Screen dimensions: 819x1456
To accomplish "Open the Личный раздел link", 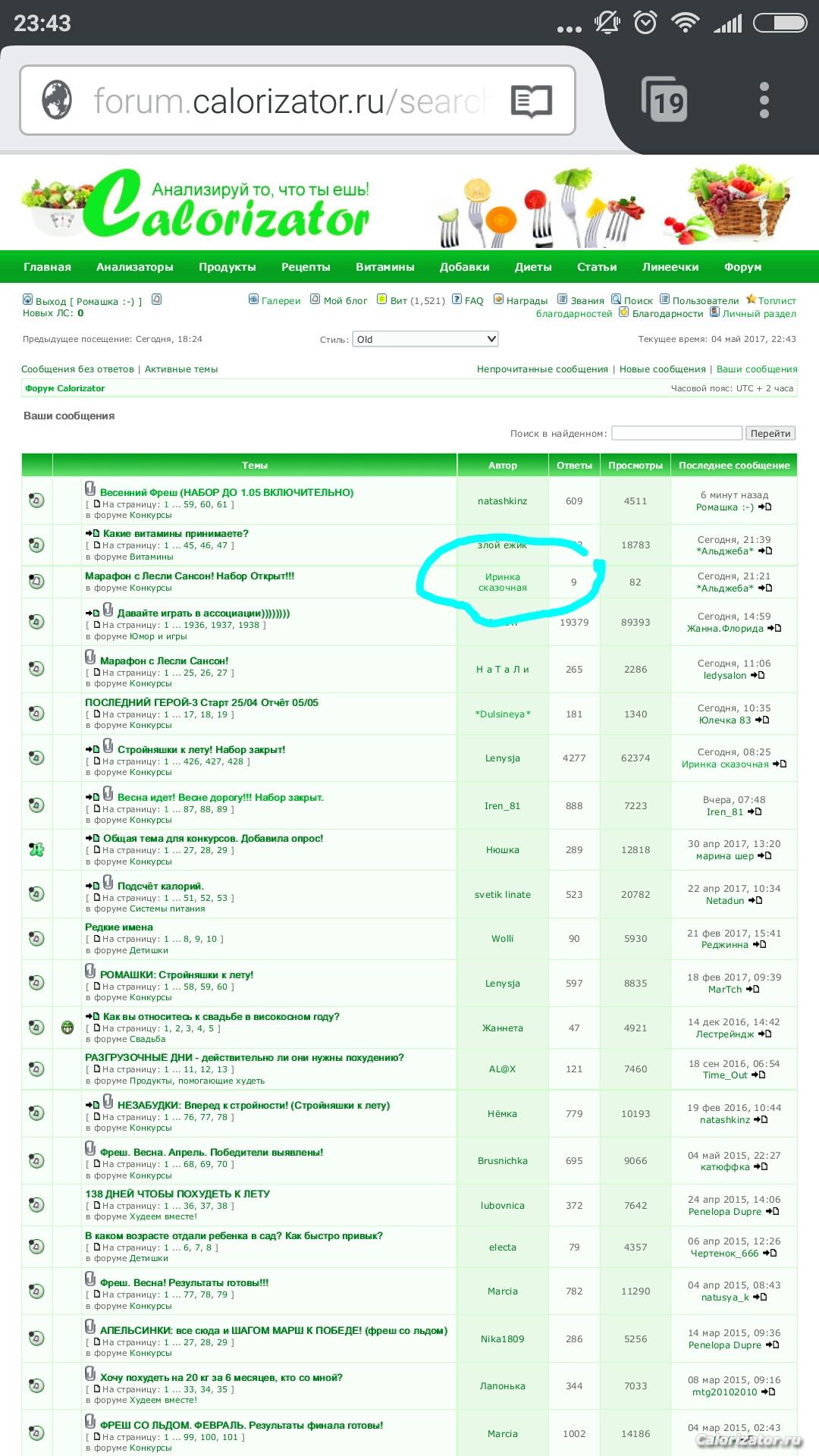I will click(758, 314).
